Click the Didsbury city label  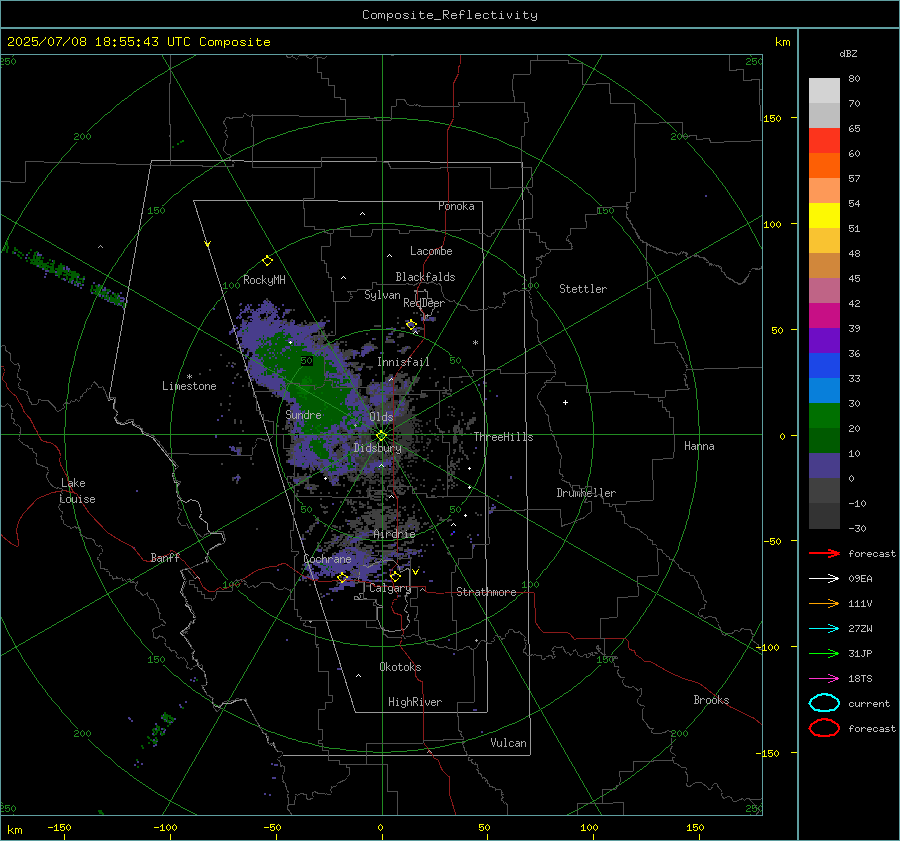point(377,448)
